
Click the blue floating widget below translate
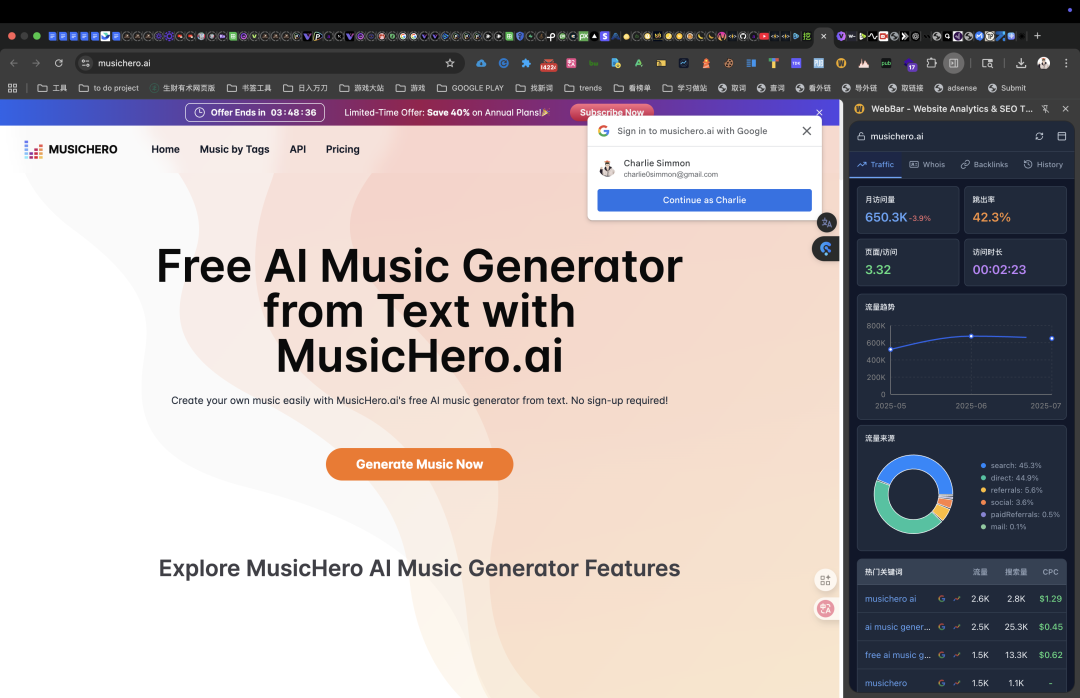click(x=826, y=249)
